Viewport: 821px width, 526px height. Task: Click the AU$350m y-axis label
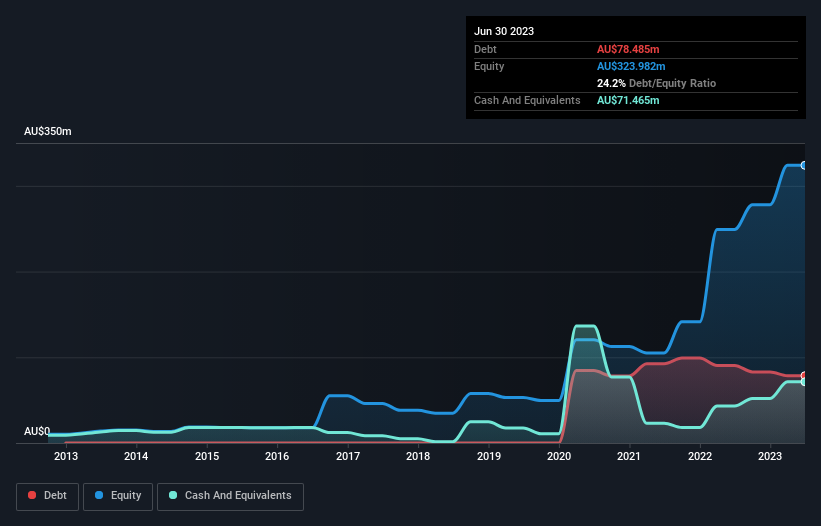pos(48,131)
